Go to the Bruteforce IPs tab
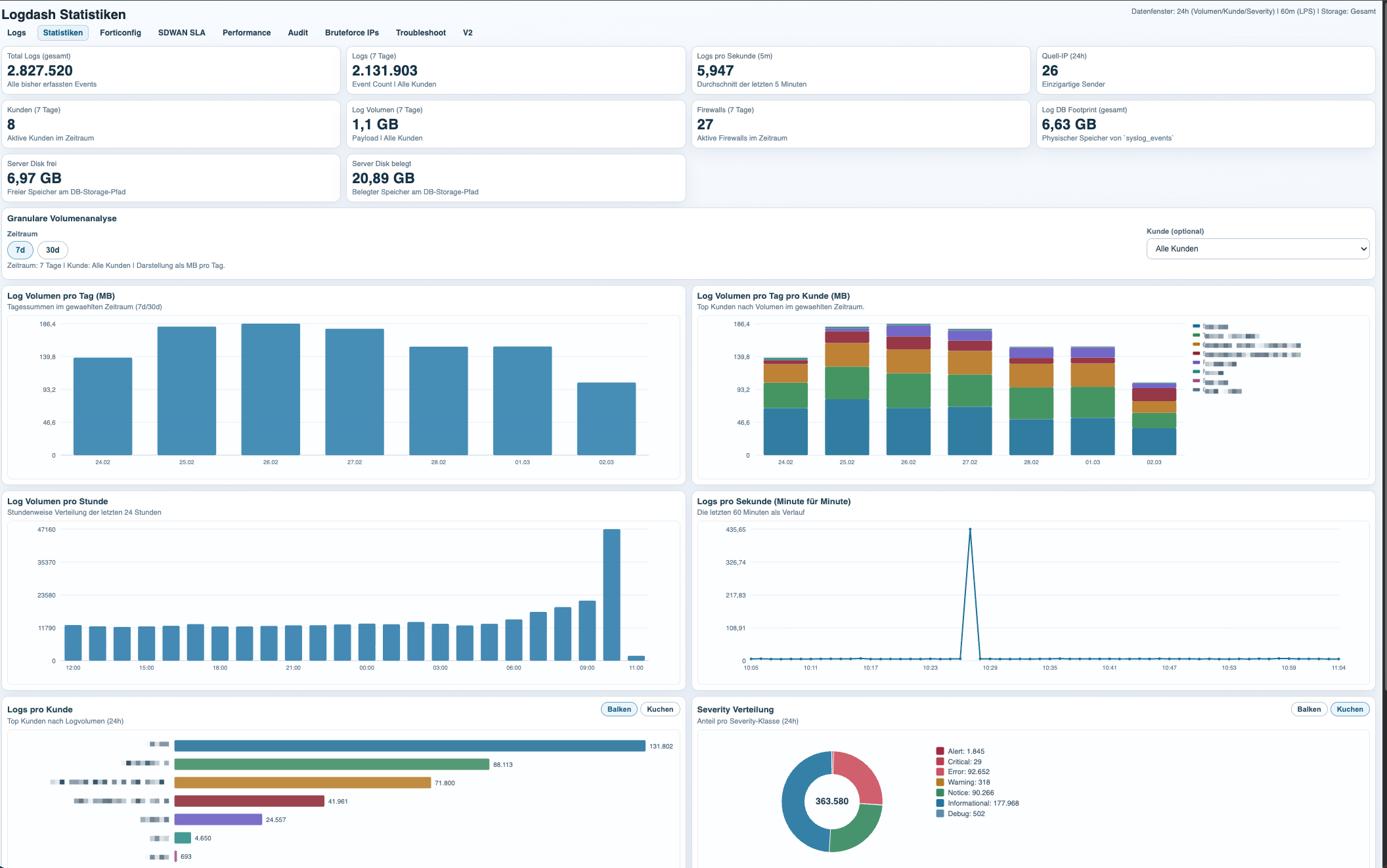This screenshot has width=1387, height=868. 351,33
